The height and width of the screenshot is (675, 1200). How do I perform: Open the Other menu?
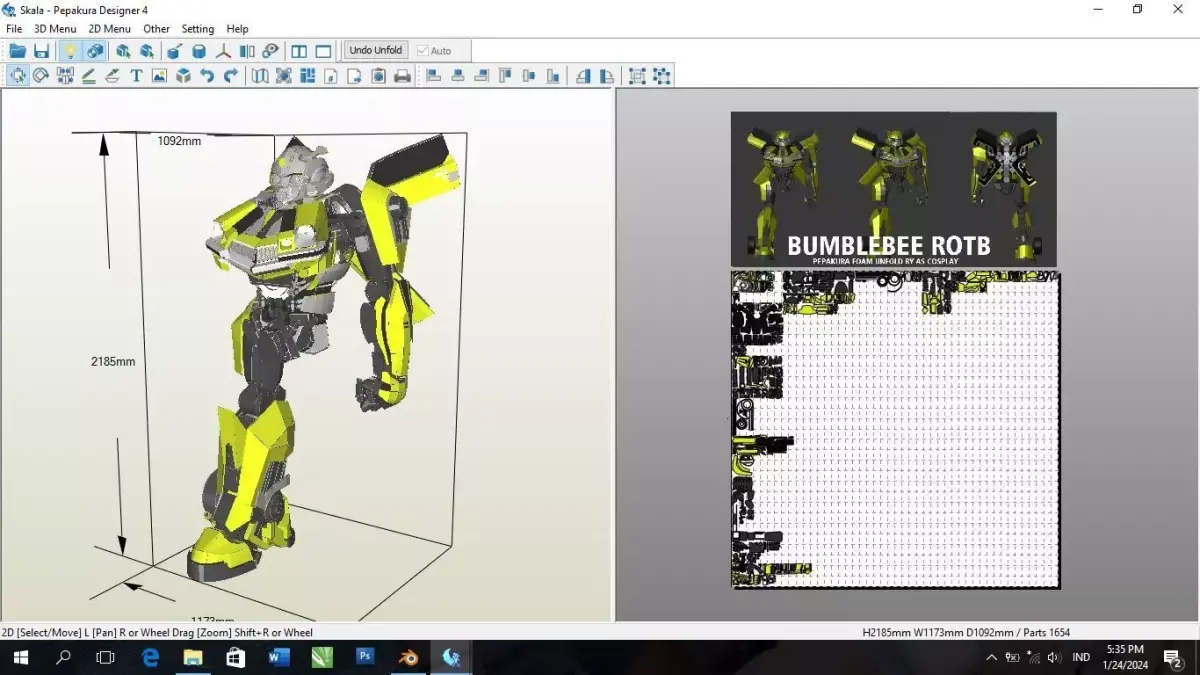pyautogui.click(x=156, y=29)
